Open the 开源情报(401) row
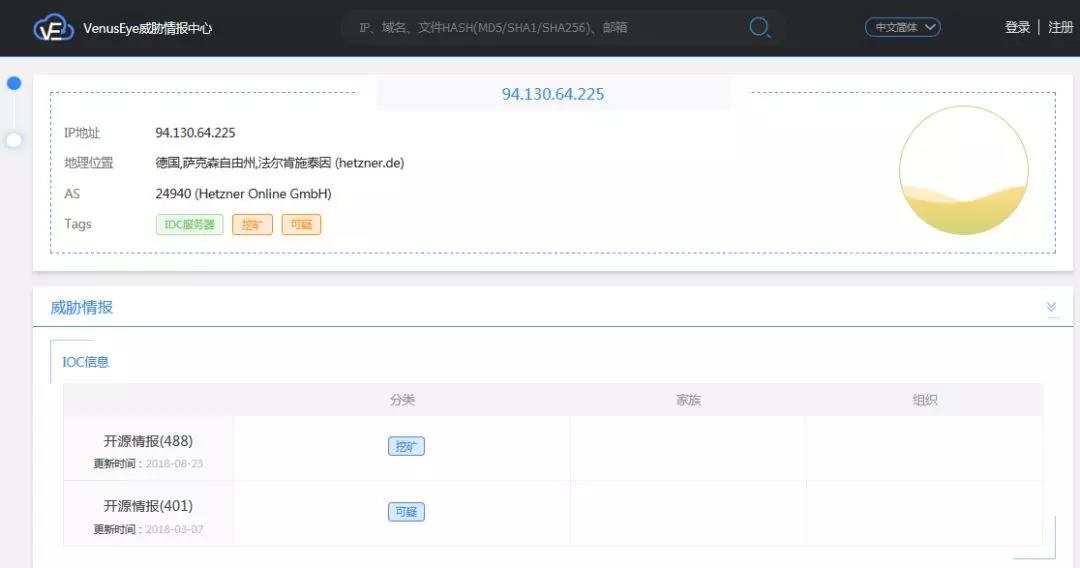Viewport: 1080px width, 568px height. point(148,506)
